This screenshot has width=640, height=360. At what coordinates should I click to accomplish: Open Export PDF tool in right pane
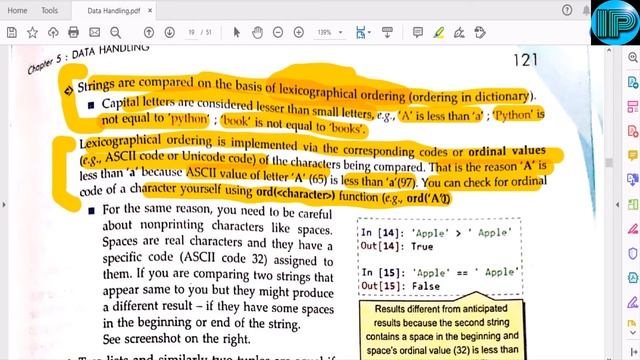[633, 82]
